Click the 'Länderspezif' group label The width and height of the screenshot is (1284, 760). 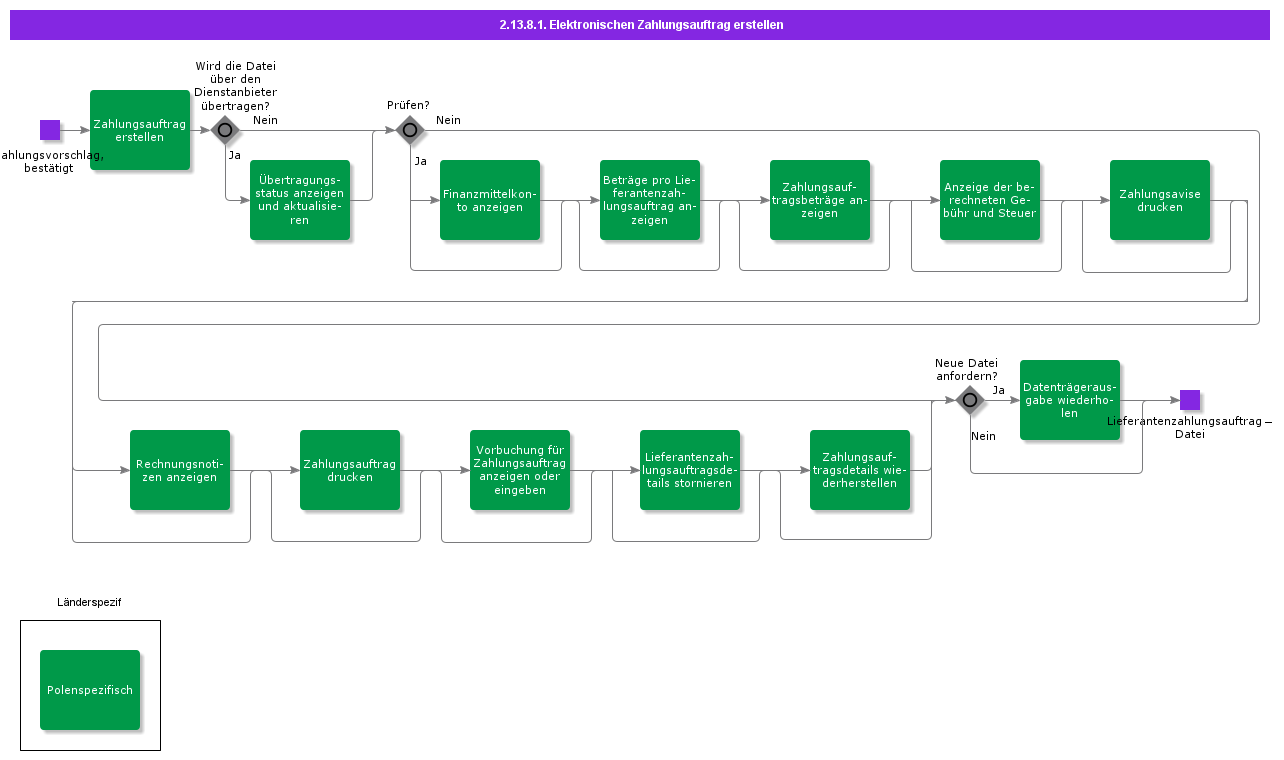89,602
